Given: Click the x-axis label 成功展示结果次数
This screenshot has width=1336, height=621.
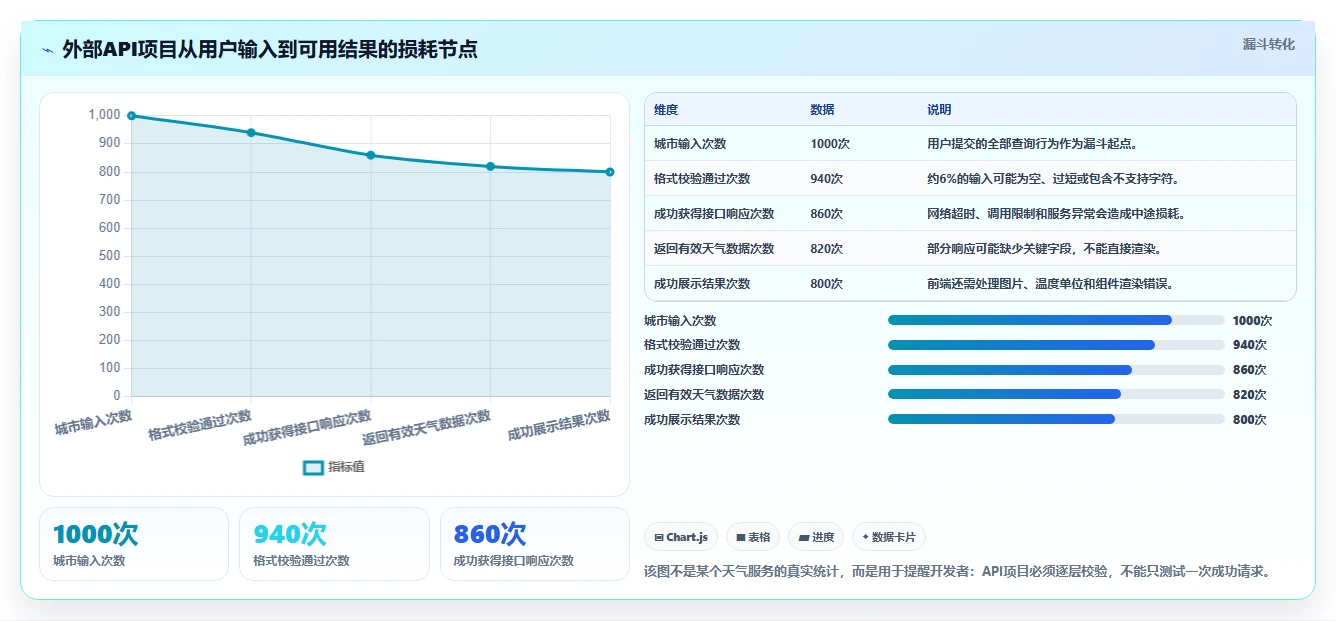Looking at the screenshot, I should click(x=559, y=425).
